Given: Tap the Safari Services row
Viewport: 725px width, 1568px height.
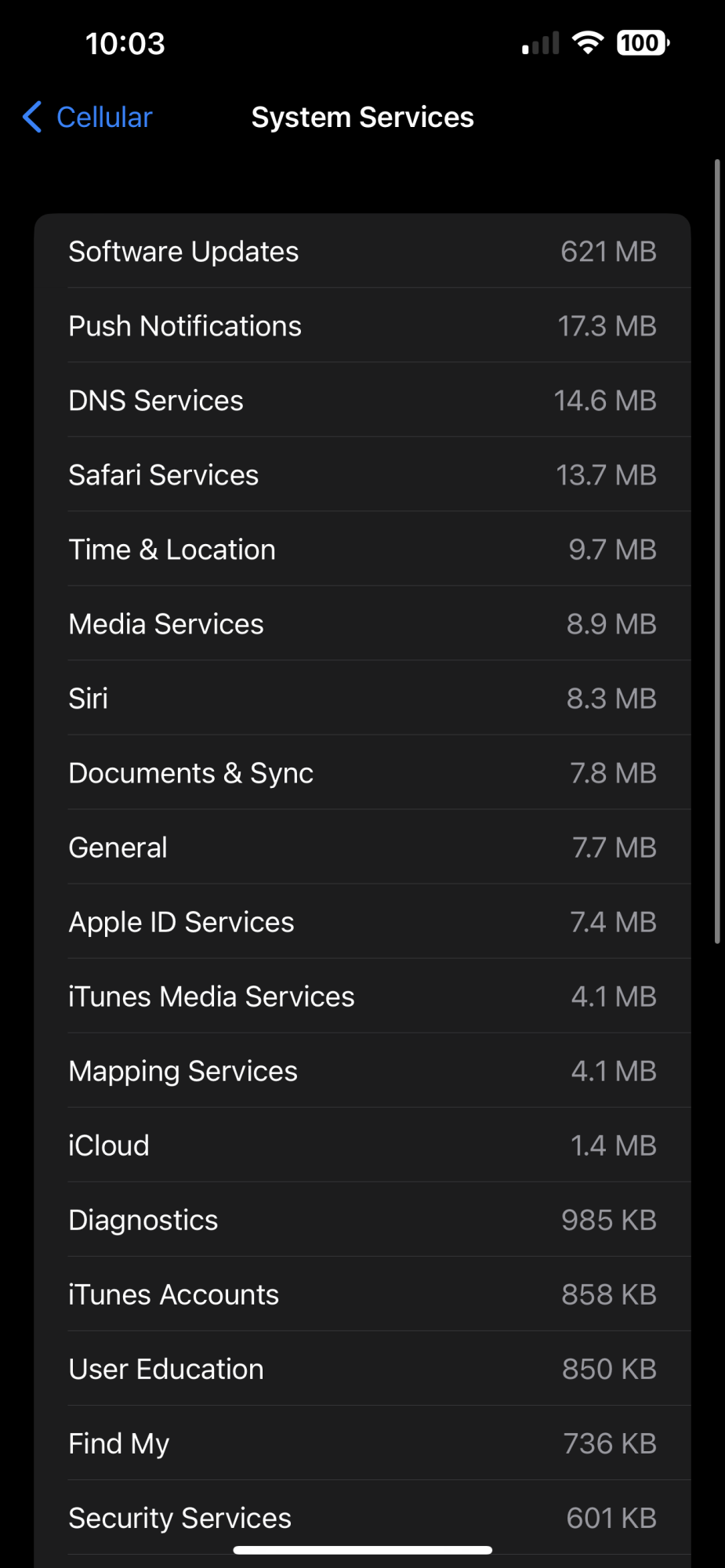Looking at the screenshot, I should pos(362,475).
